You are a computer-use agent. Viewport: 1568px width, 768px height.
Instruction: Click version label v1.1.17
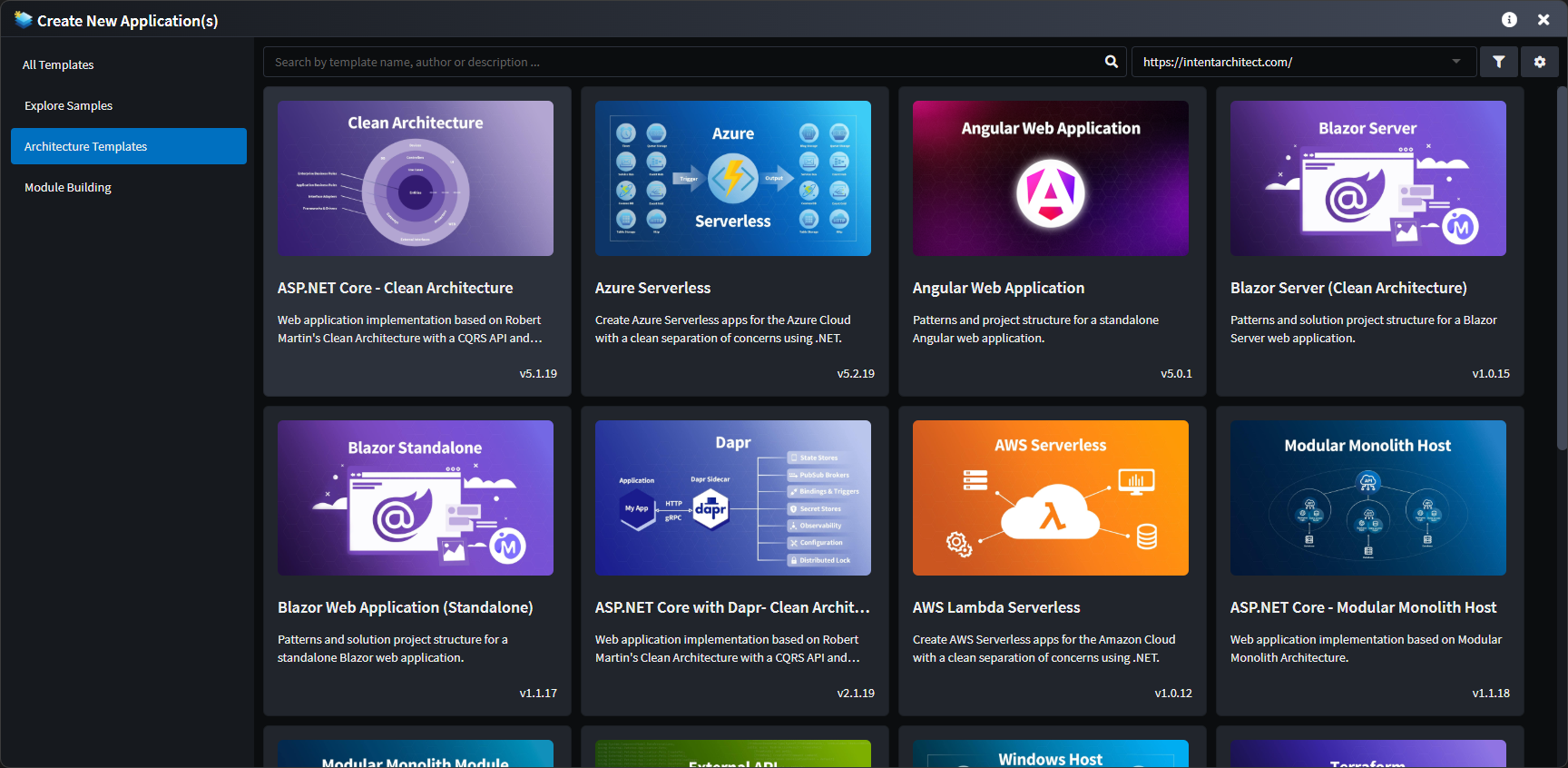(x=538, y=693)
